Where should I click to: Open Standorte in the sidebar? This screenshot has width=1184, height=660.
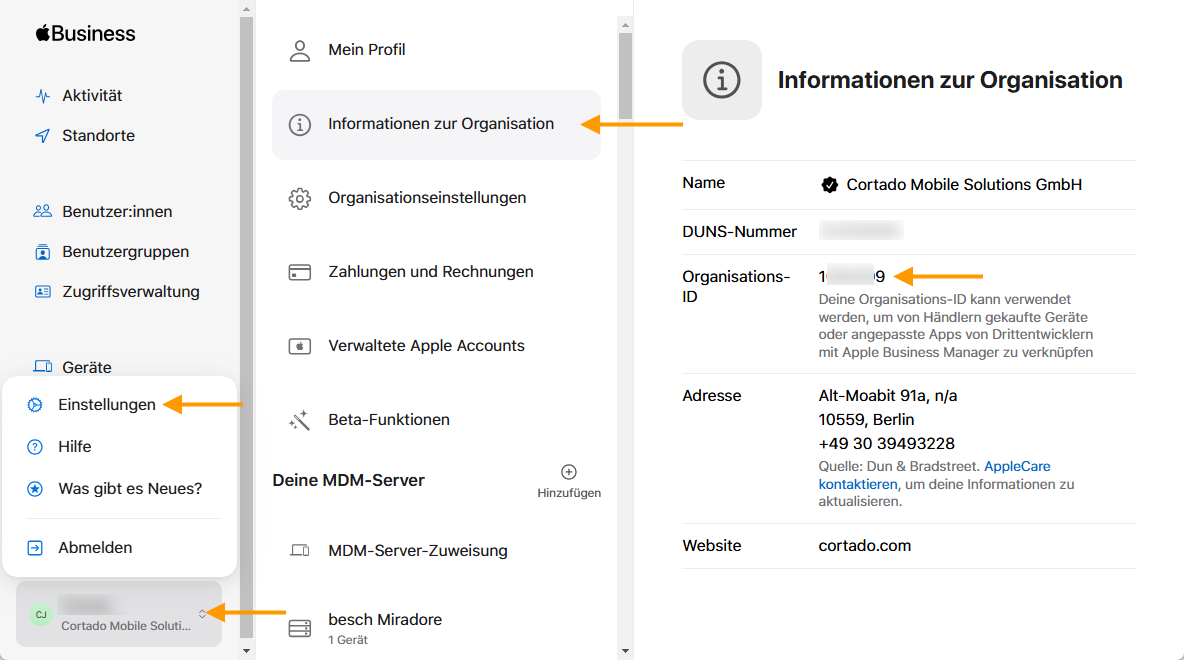[98, 136]
